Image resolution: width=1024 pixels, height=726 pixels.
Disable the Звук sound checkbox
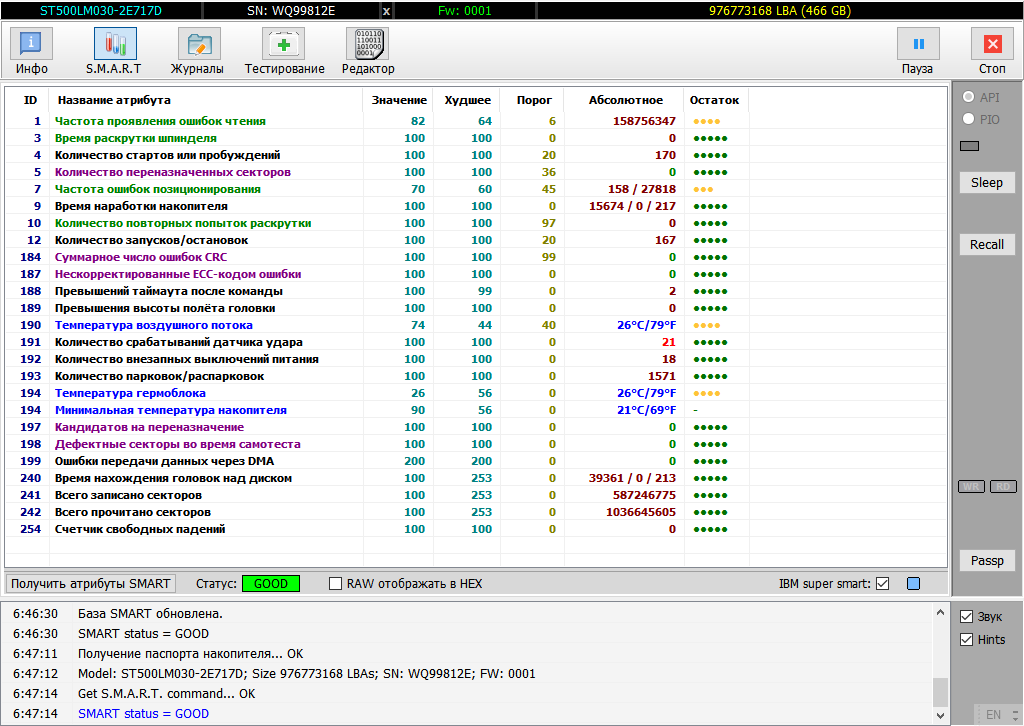coord(966,617)
